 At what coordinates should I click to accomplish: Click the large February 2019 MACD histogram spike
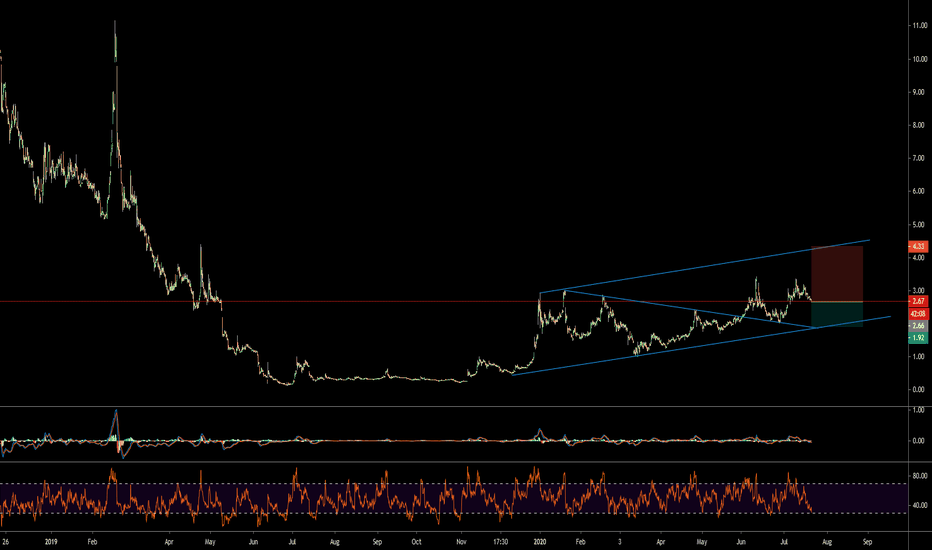tap(116, 426)
